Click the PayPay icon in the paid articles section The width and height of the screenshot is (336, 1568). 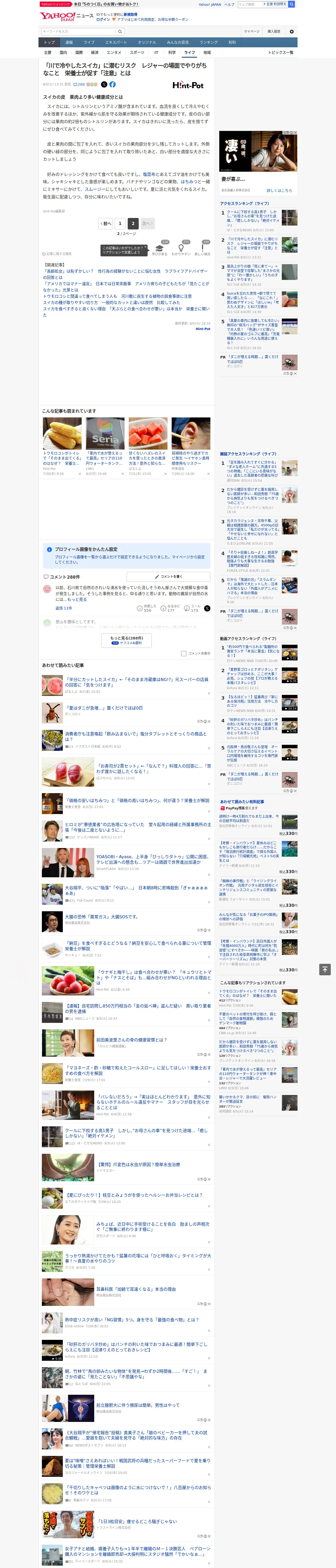coord(223,808)
